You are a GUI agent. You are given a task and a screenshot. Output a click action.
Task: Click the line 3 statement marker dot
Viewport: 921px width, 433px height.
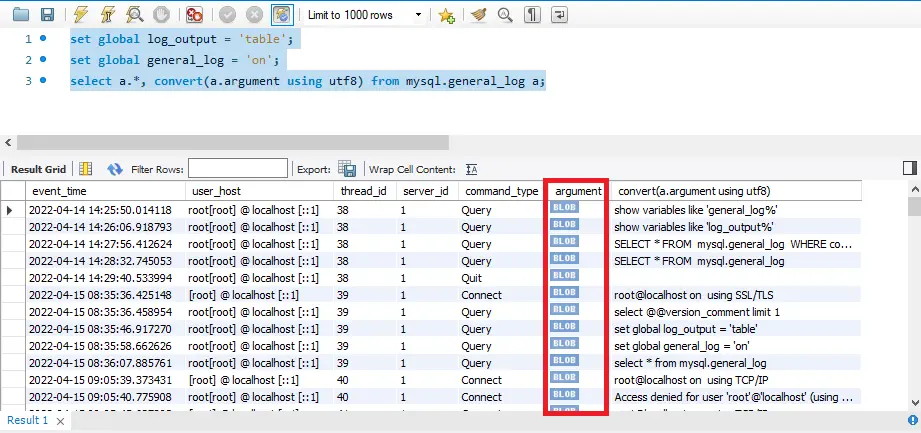42,80
